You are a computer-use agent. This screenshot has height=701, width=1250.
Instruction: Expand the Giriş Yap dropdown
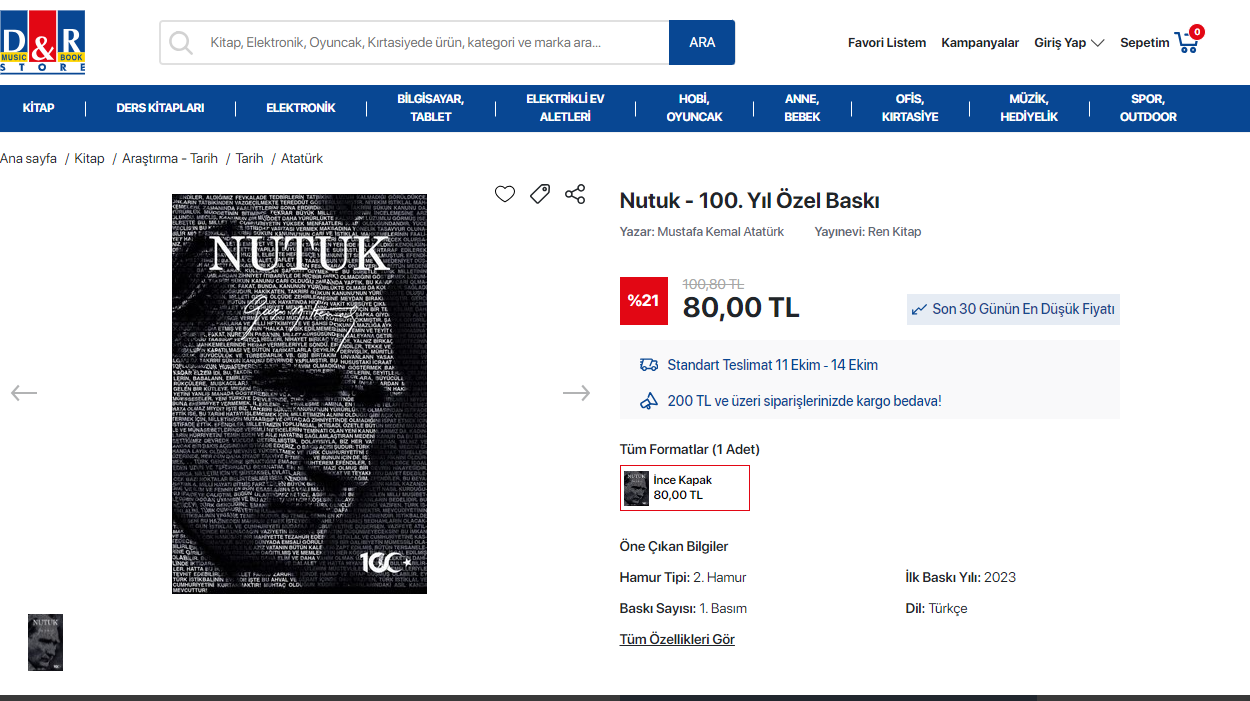1069,43
